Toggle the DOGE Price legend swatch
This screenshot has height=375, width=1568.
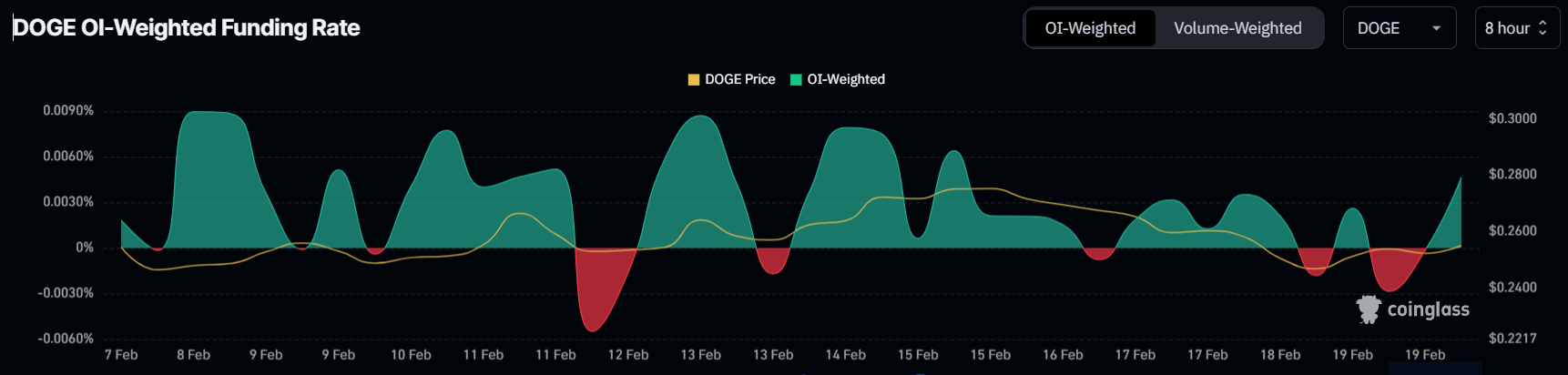pyautogui.click(x=694, y=80)
